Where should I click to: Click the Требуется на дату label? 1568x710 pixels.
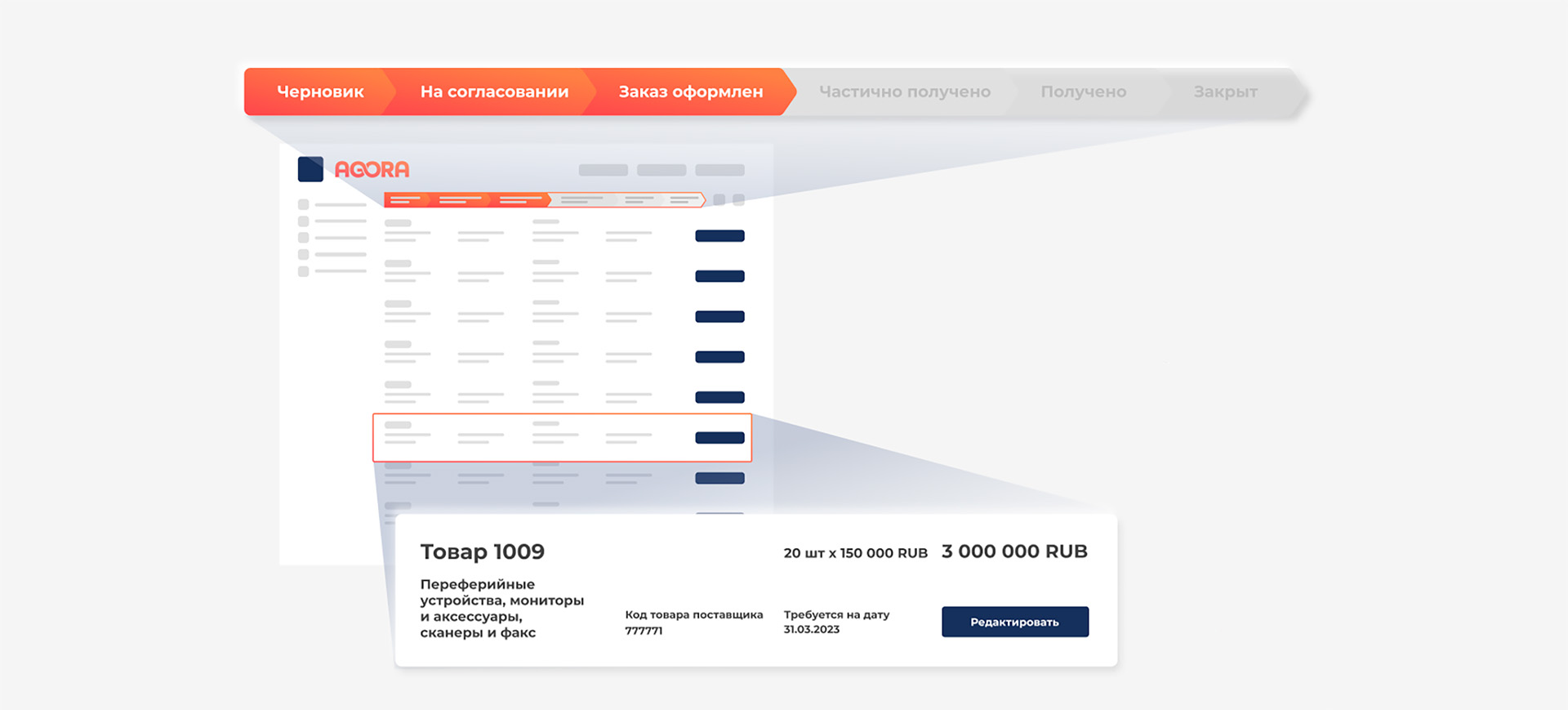tap(836, 614)
